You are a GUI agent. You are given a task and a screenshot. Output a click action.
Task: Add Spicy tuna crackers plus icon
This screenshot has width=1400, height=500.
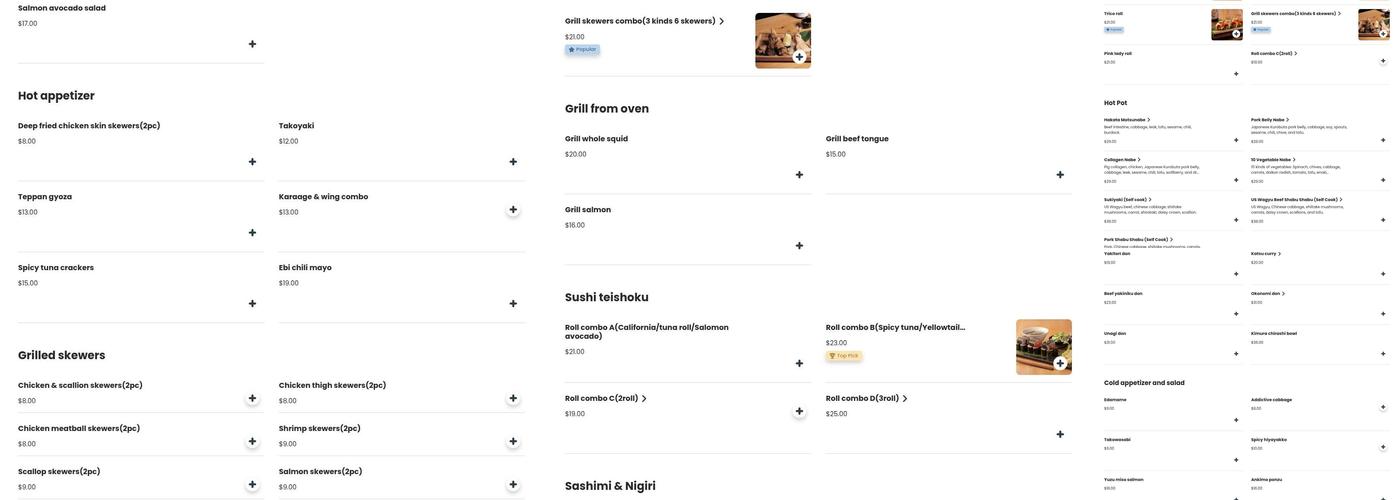(x=252, y=304)
